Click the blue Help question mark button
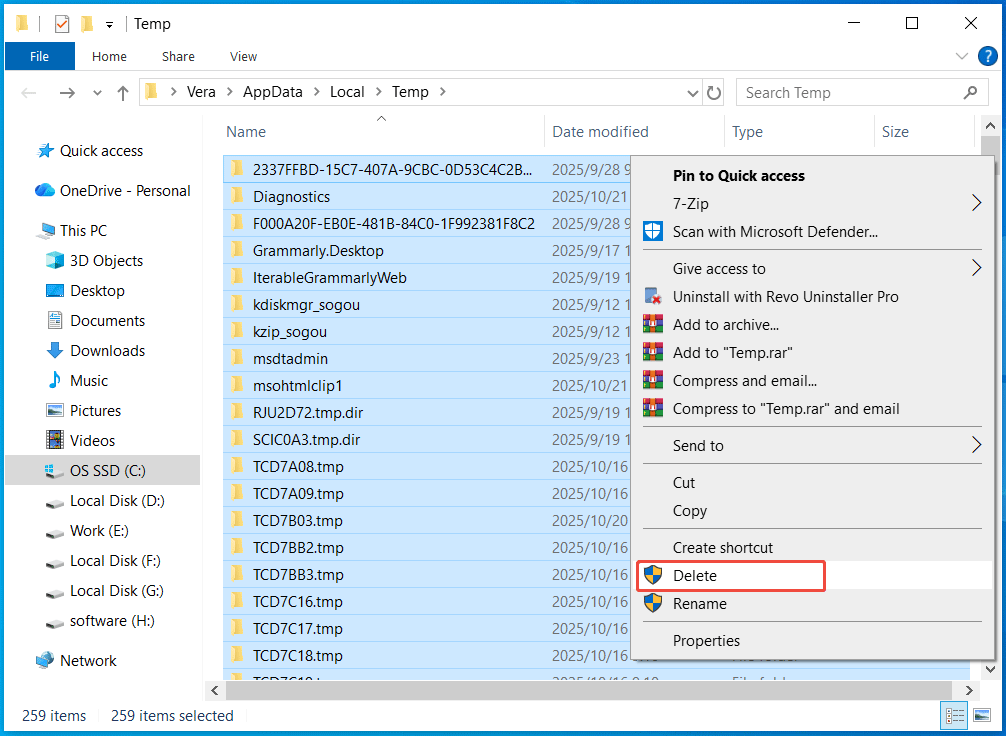 pos(989,56)
